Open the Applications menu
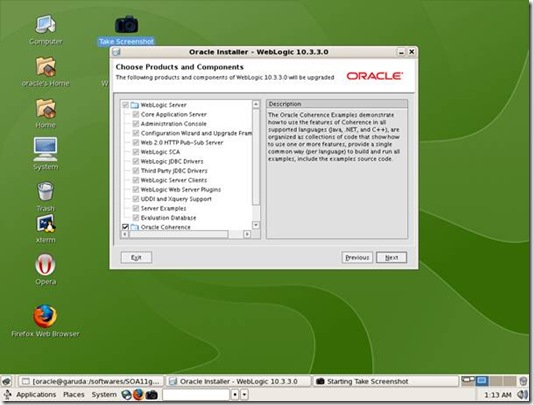The height and width of the screenshot is (405, 533). pos(36,394)
